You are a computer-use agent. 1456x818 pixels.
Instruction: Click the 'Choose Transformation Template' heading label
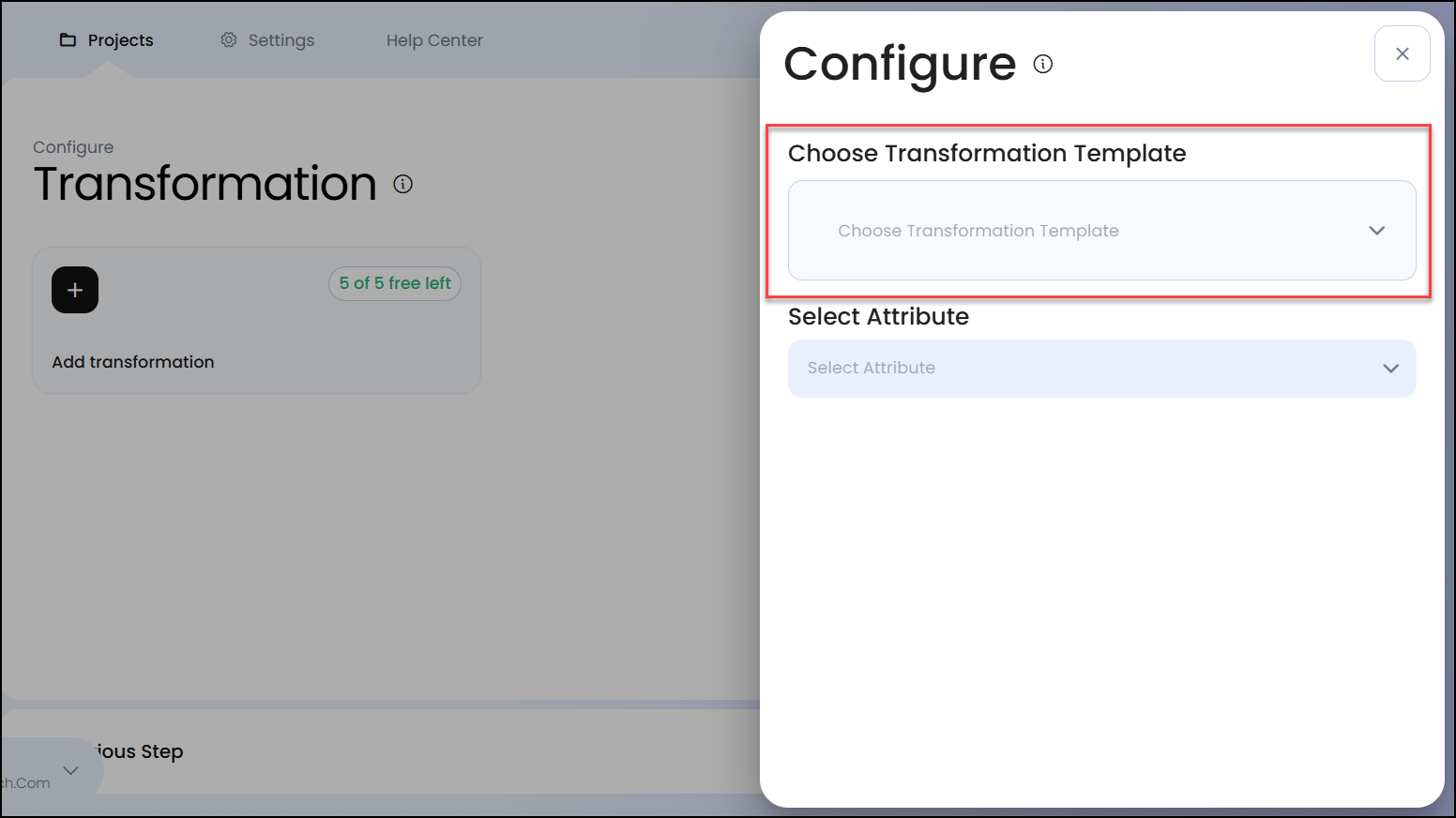(x=987, y=154)
